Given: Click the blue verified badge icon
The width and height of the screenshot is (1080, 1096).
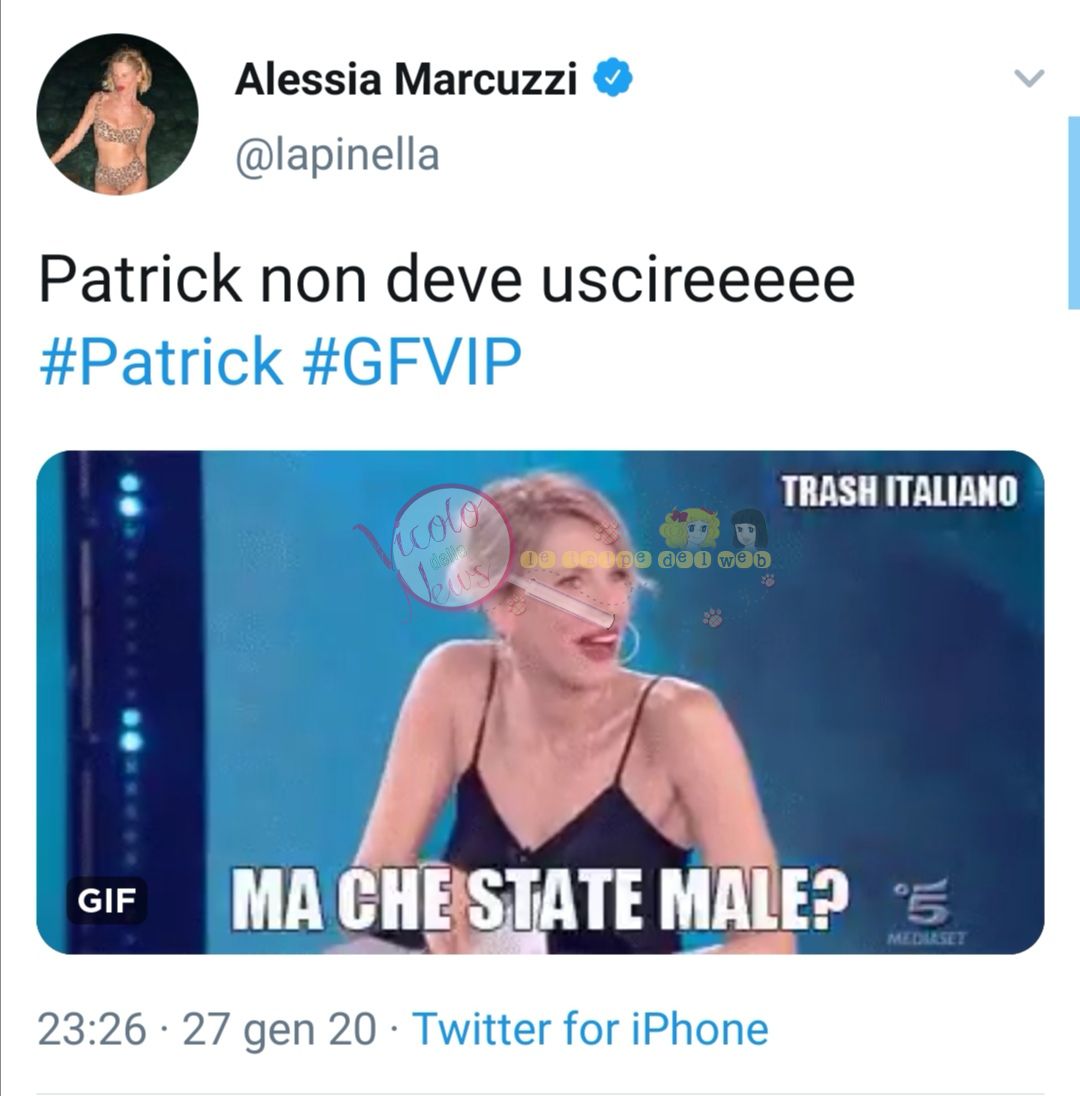Looking at the screenshot, I should [x=613, y=78].
